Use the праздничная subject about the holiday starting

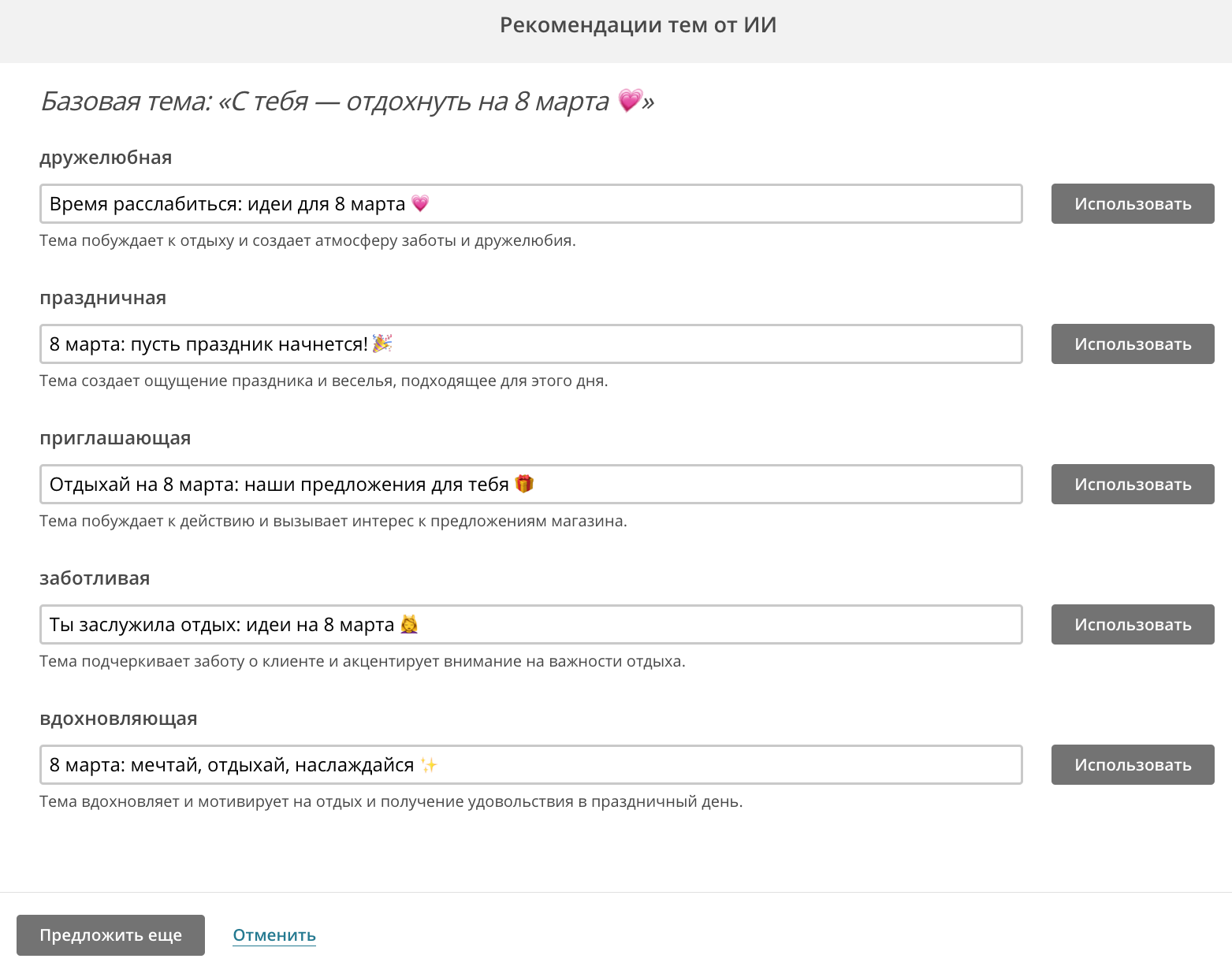pos(1133,344)
